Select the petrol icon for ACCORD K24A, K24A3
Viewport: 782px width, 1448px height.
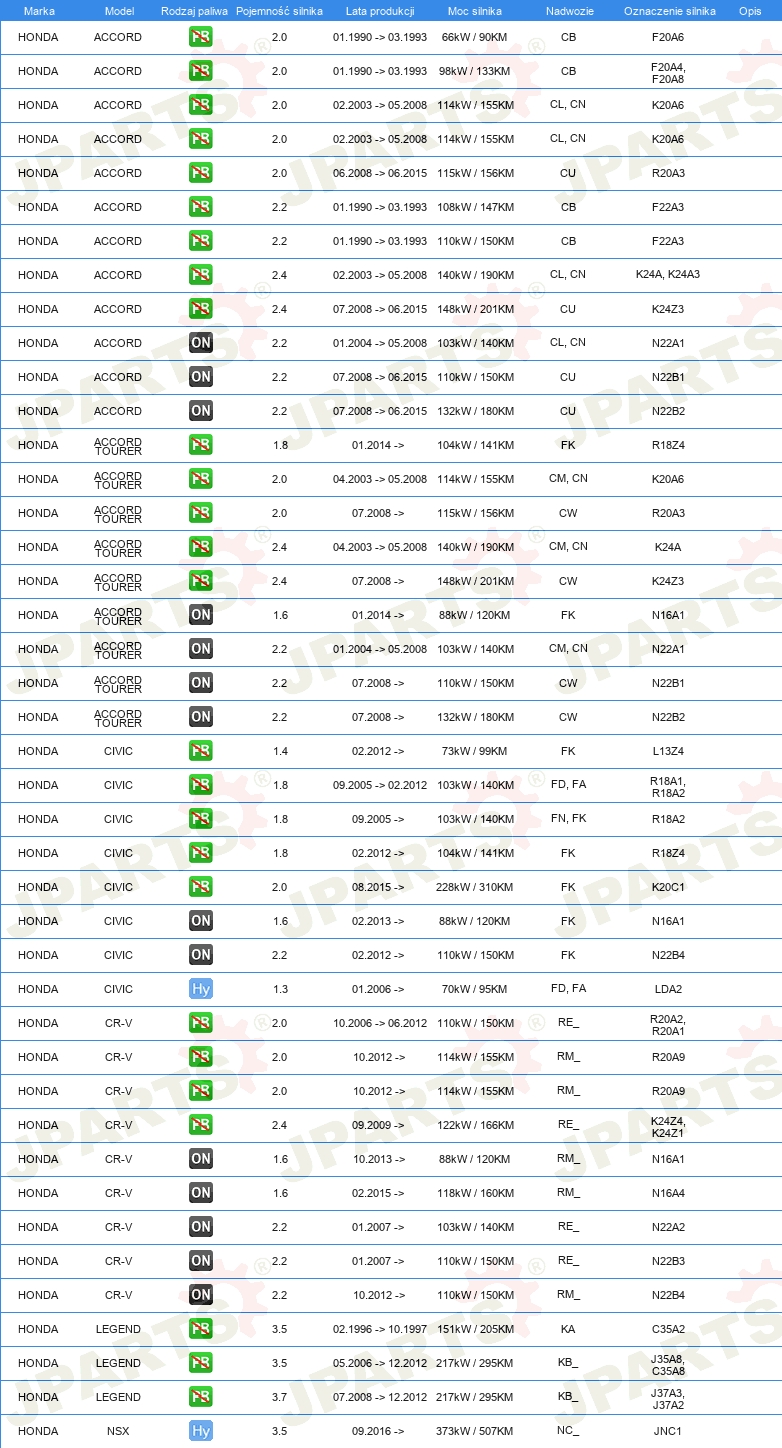(x=201, y=275)
